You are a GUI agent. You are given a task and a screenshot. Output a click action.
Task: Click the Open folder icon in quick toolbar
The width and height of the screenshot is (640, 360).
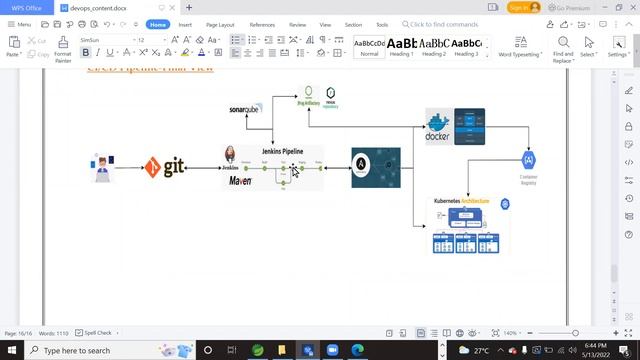(45, 24)
